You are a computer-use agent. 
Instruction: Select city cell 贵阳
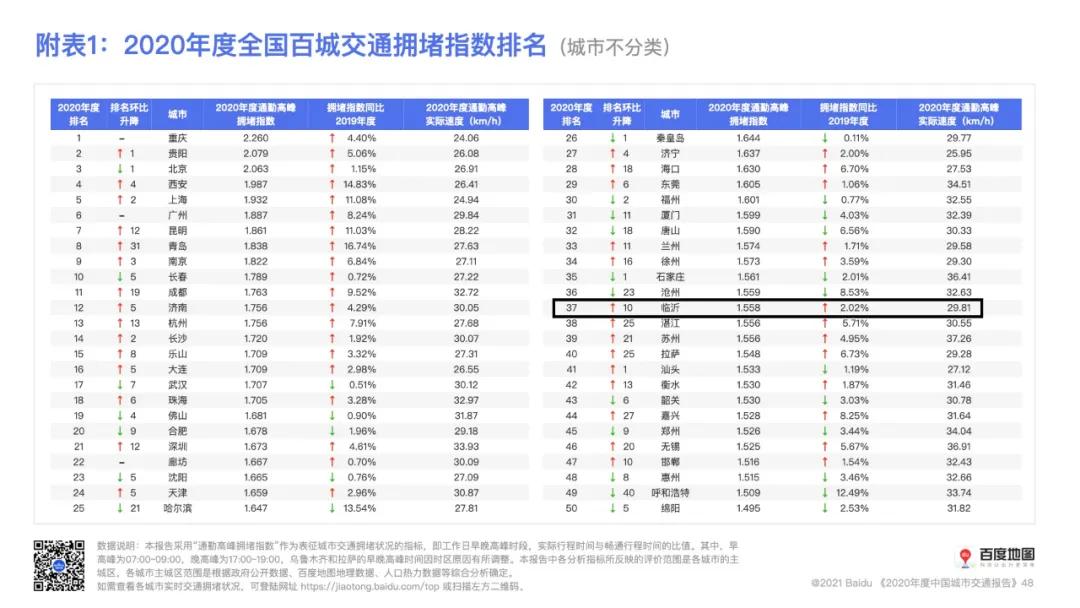coord(178,154)
